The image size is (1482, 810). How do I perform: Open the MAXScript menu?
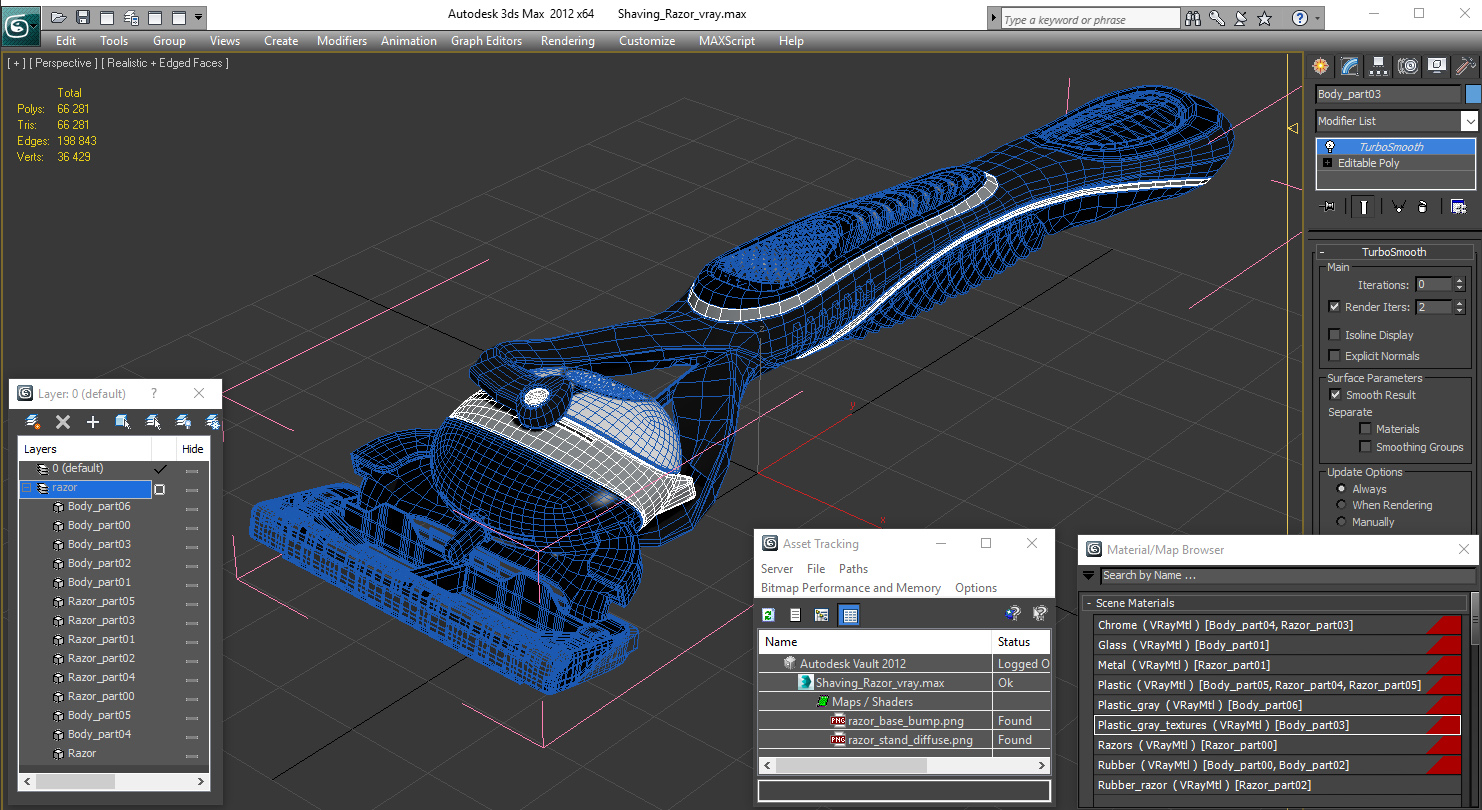pyautogui.click(x=727, y=41)
